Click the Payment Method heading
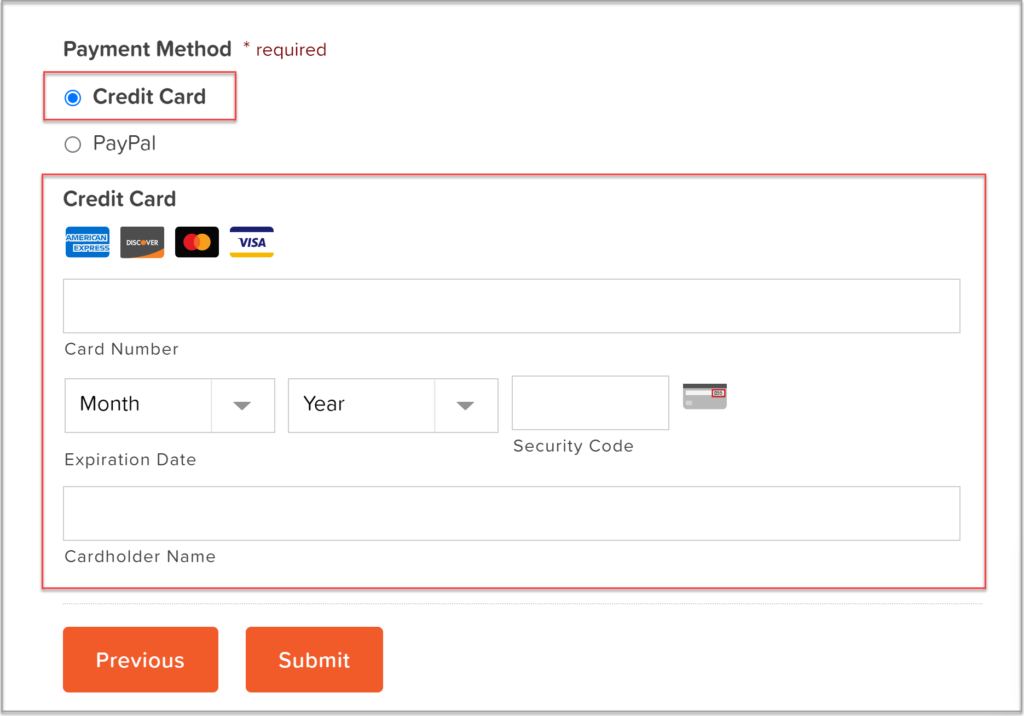Viewport: 1024px width, 716px height. tap(146, 49)
